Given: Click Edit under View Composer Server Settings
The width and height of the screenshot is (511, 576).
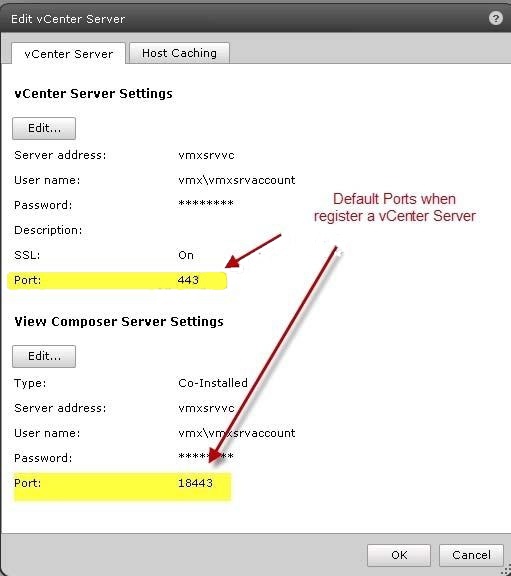Looking at the screenshot, I should (x=44, y=356).
